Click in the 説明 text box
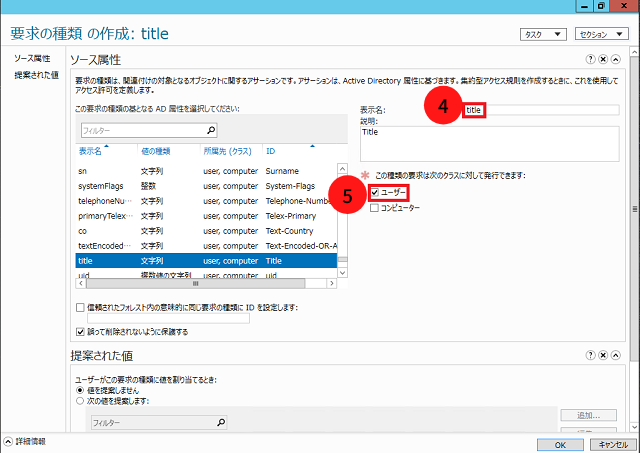The height and width of the screenshot is (453, 640). (489, 141)
